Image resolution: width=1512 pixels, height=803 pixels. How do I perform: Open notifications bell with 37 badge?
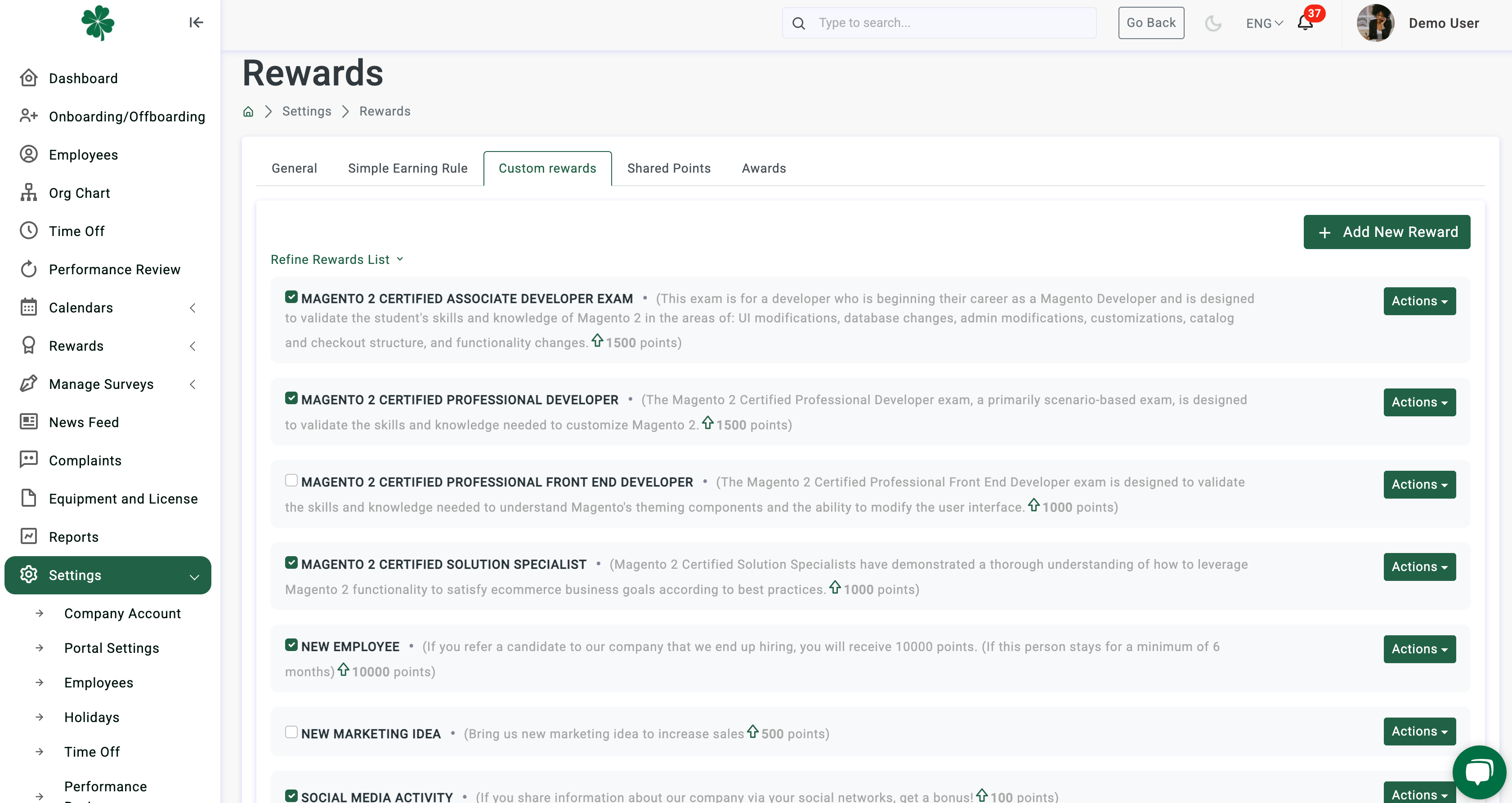[1306, 23]
